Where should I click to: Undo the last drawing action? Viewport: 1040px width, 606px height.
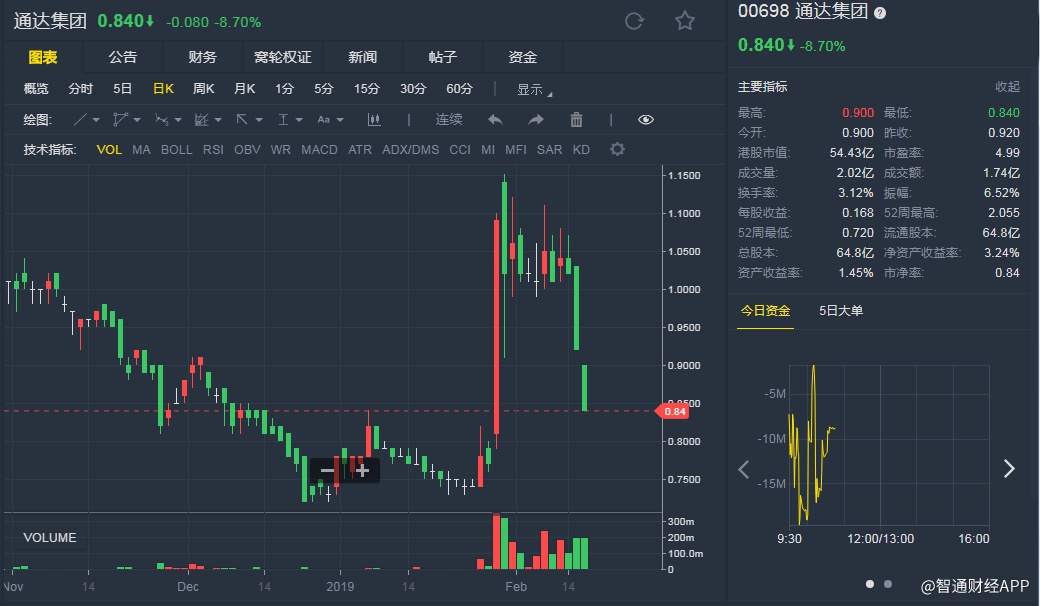tap(495, 120)
